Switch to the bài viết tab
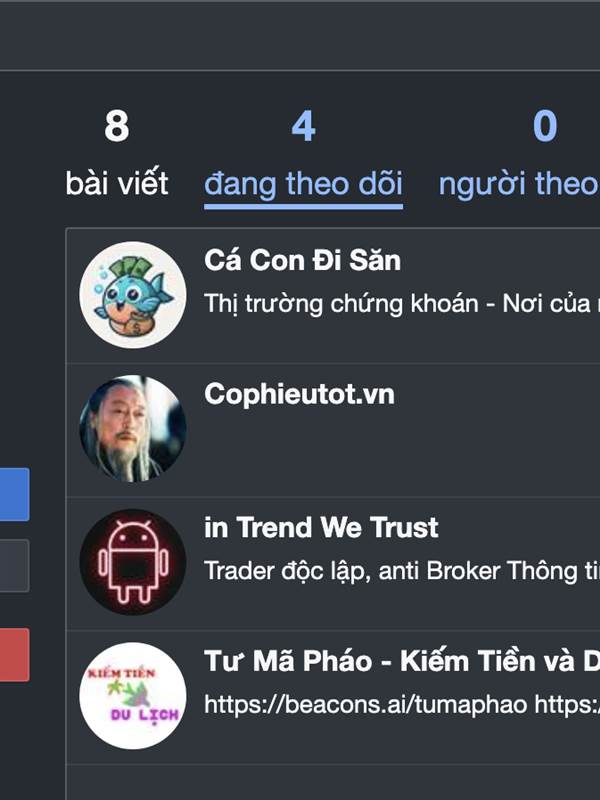 point(117,153)
